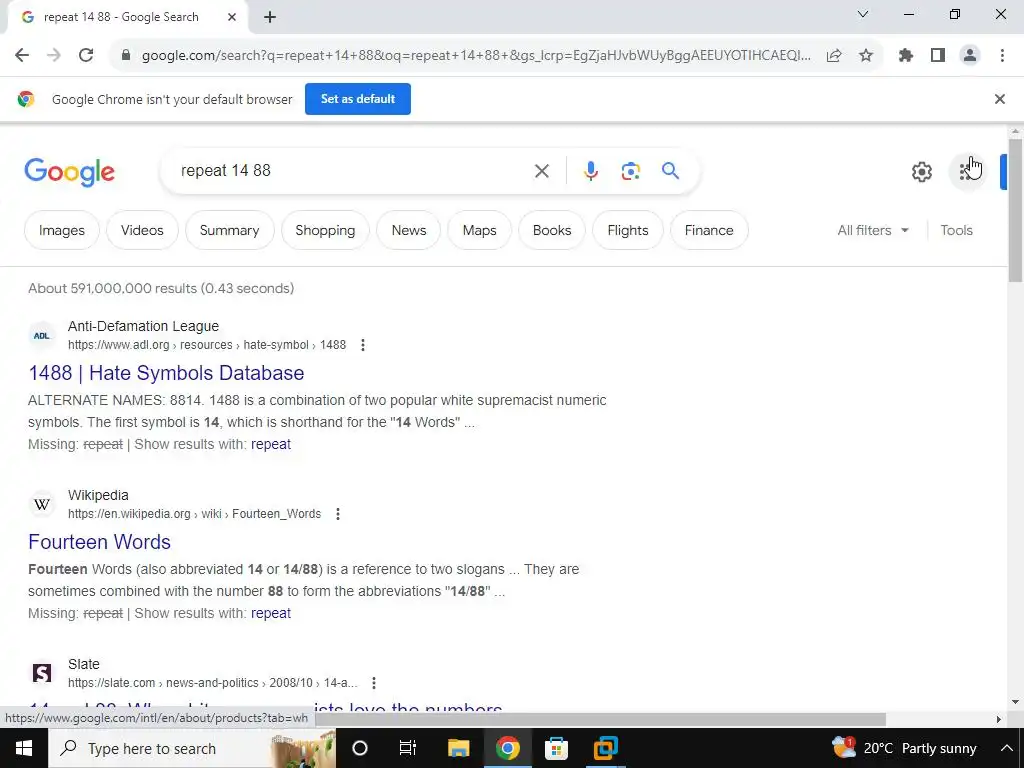Open '1488 | Hate Symbols Database' result
The image size is (1024, 768).
point(166,373)
